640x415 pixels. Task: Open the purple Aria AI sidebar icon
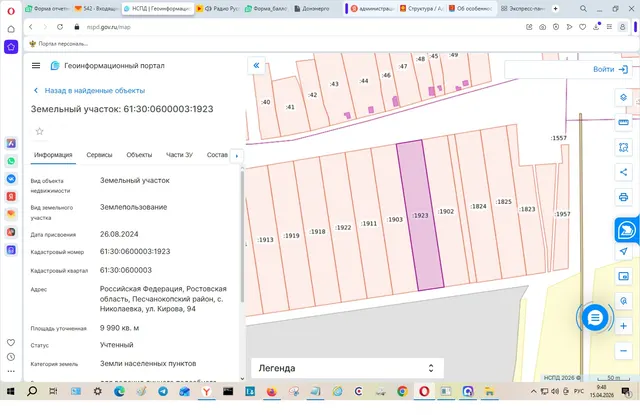pos(11,47)
